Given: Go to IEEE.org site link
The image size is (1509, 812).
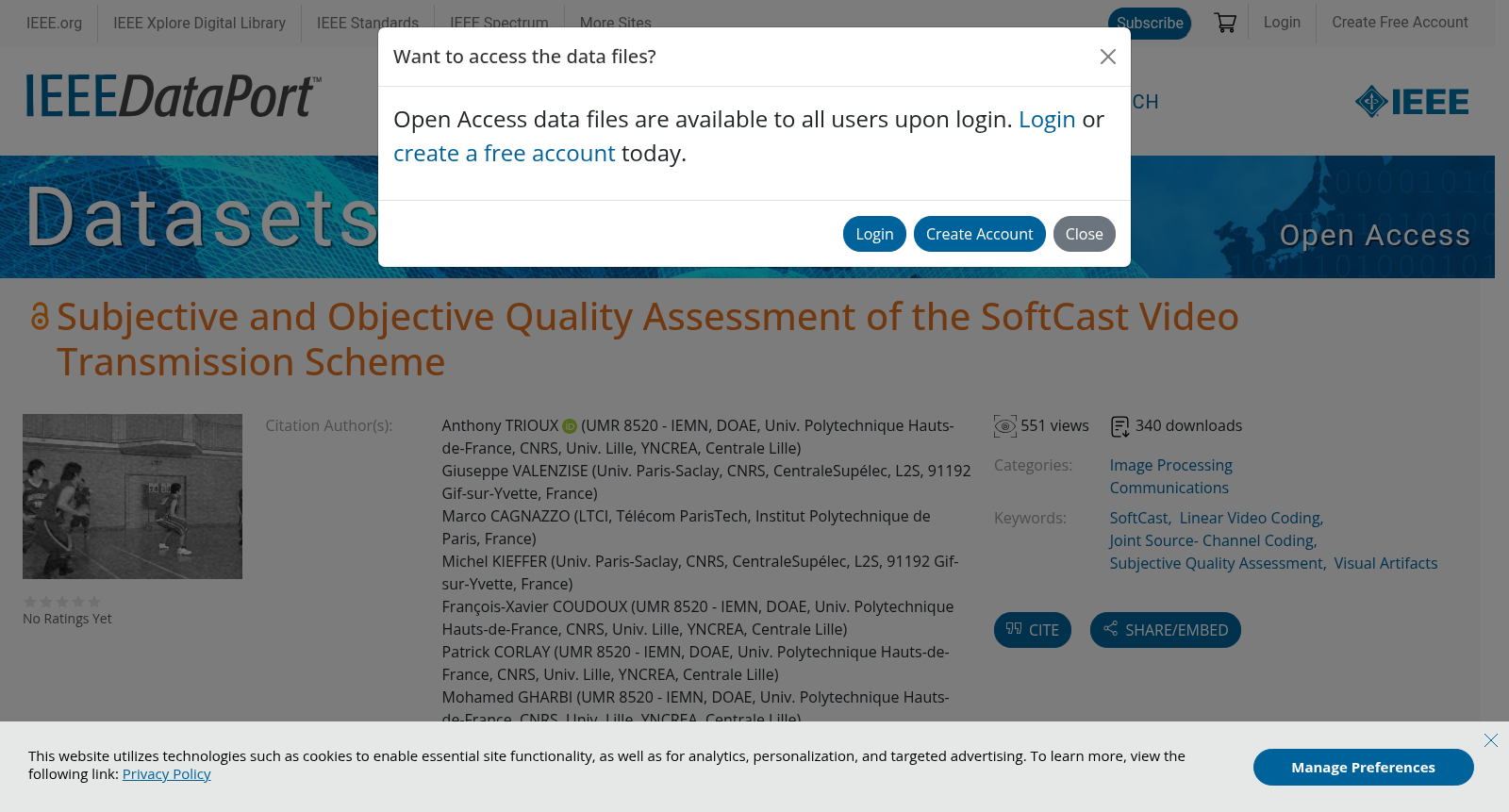Looking at the screenshot, I should 54,23.
